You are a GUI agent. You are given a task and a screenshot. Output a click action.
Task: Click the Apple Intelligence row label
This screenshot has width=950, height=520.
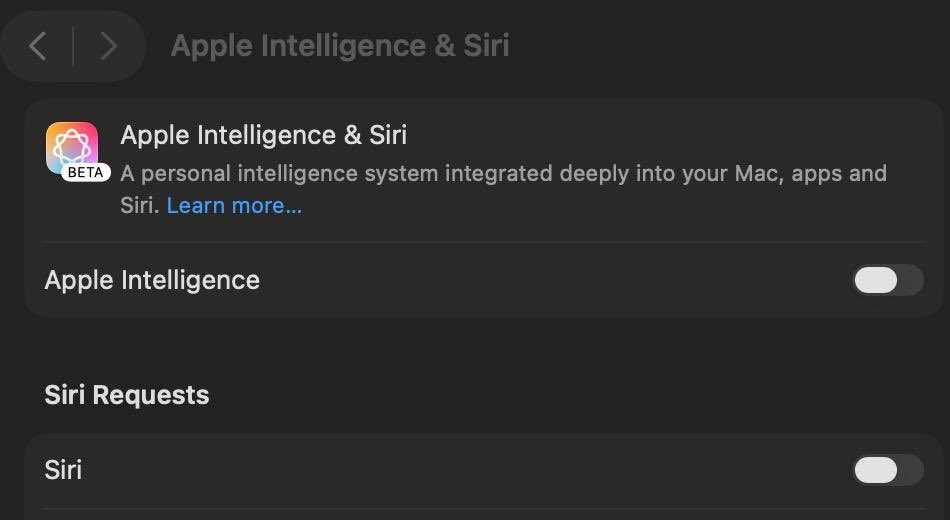tap(152, 280)
